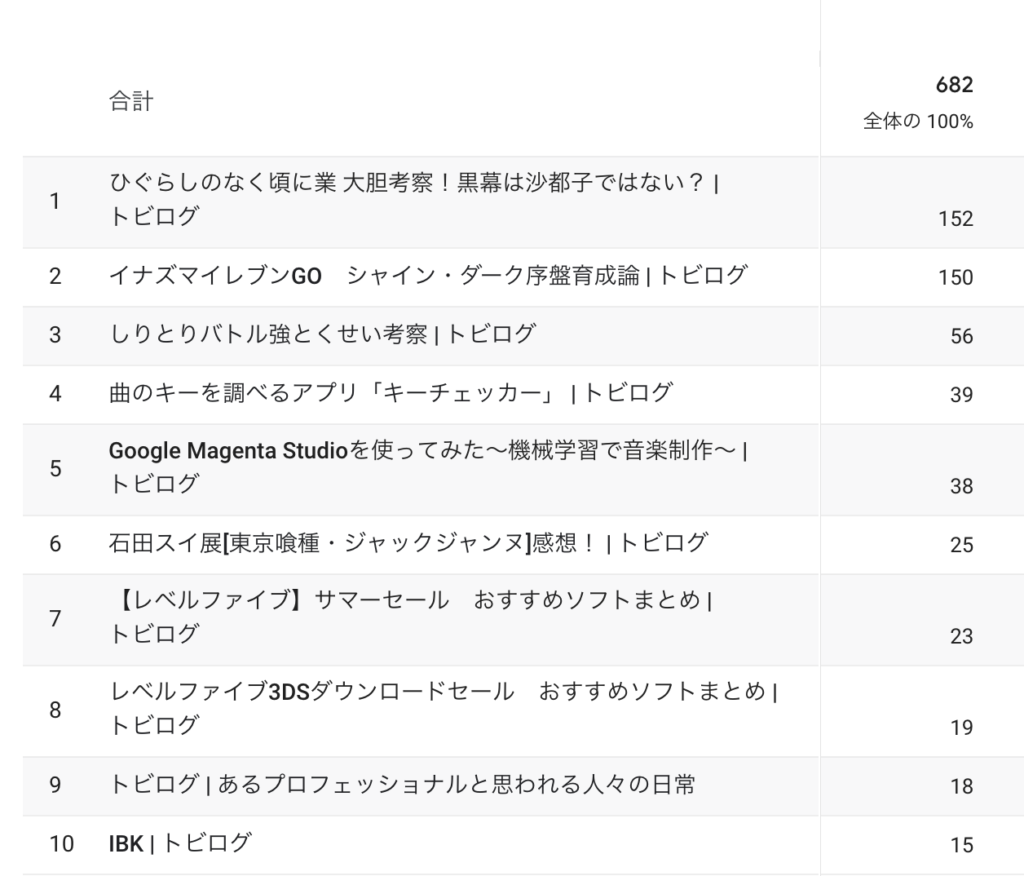Image resolution: width=1024 pixels, height=876 pixels.
Task: Open the ひぐらしのなく頃に業 大胆考察 page title
Action: pyautogui.click(x=414, y=199)
